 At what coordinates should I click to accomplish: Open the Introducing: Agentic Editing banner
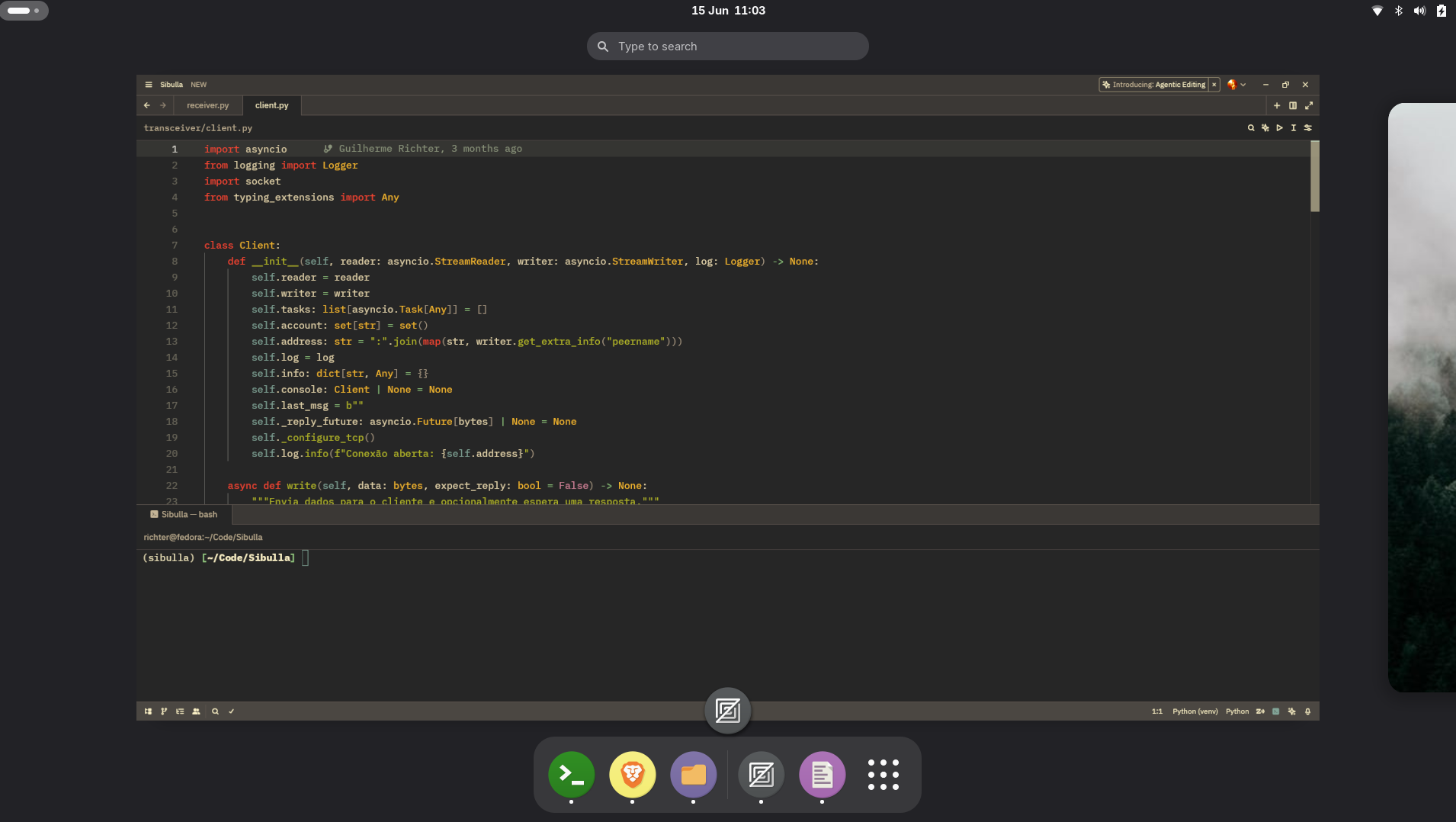(x=1153, y=85)
